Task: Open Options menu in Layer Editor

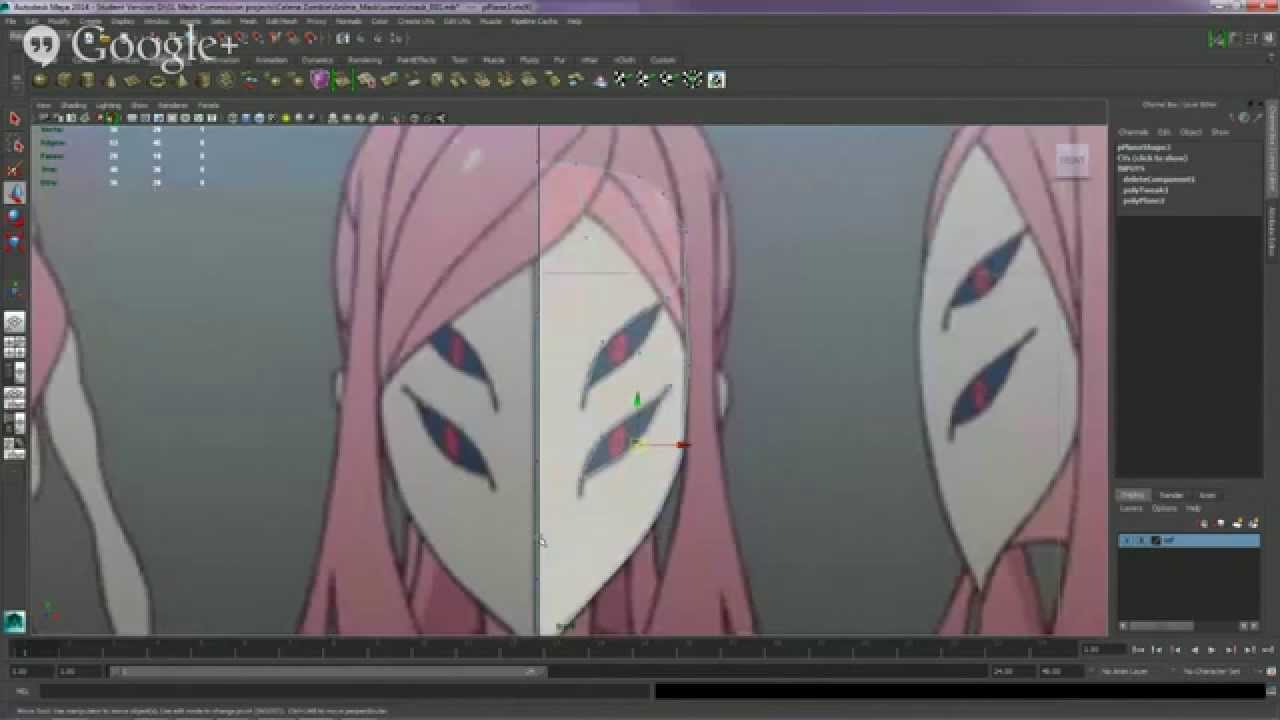Action: (x=1164, y=509)
